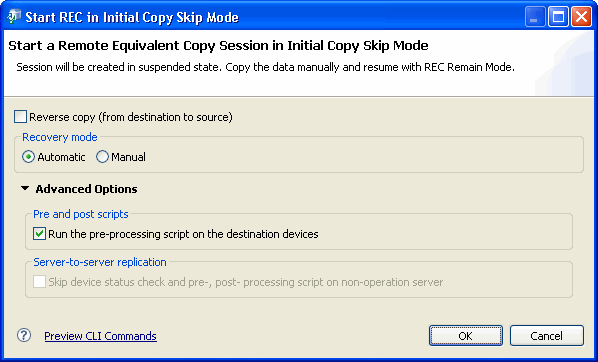Click the disabled Skip device status check checkbox

click(39, 282)
